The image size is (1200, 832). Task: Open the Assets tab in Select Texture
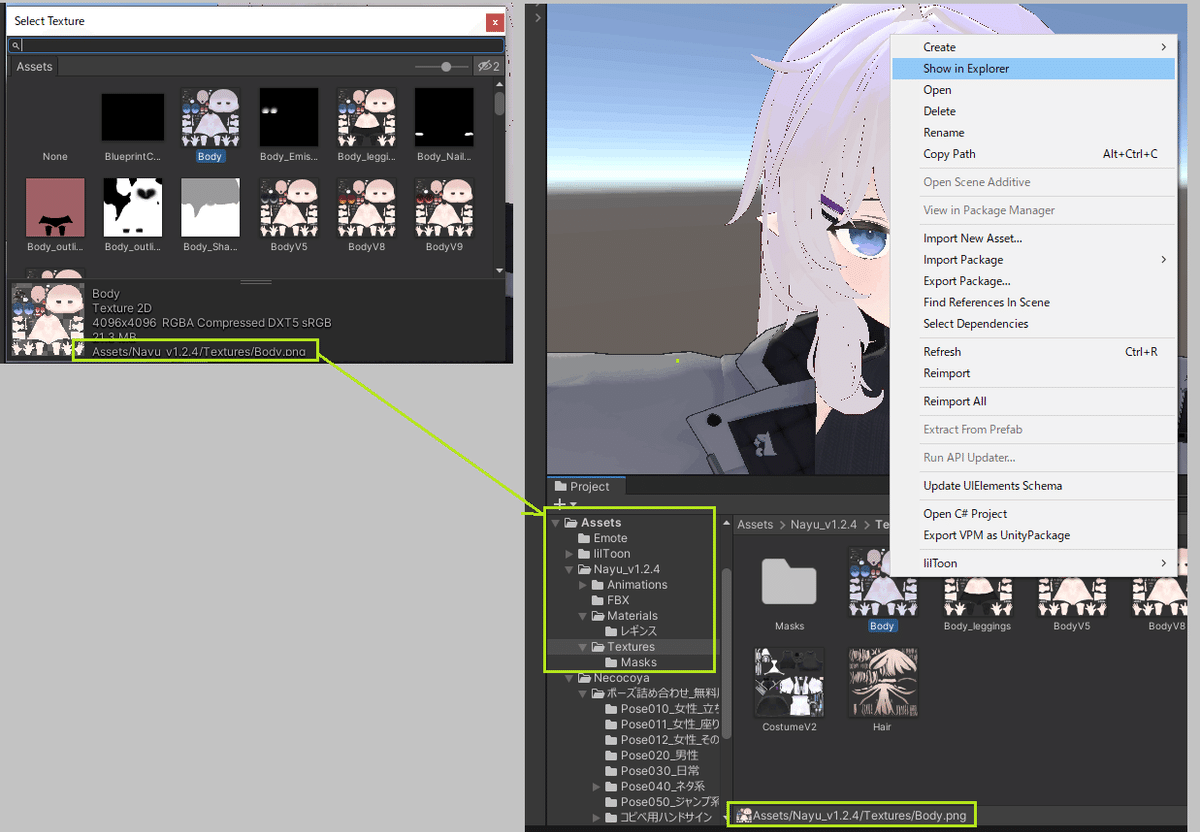pos(34,67)
